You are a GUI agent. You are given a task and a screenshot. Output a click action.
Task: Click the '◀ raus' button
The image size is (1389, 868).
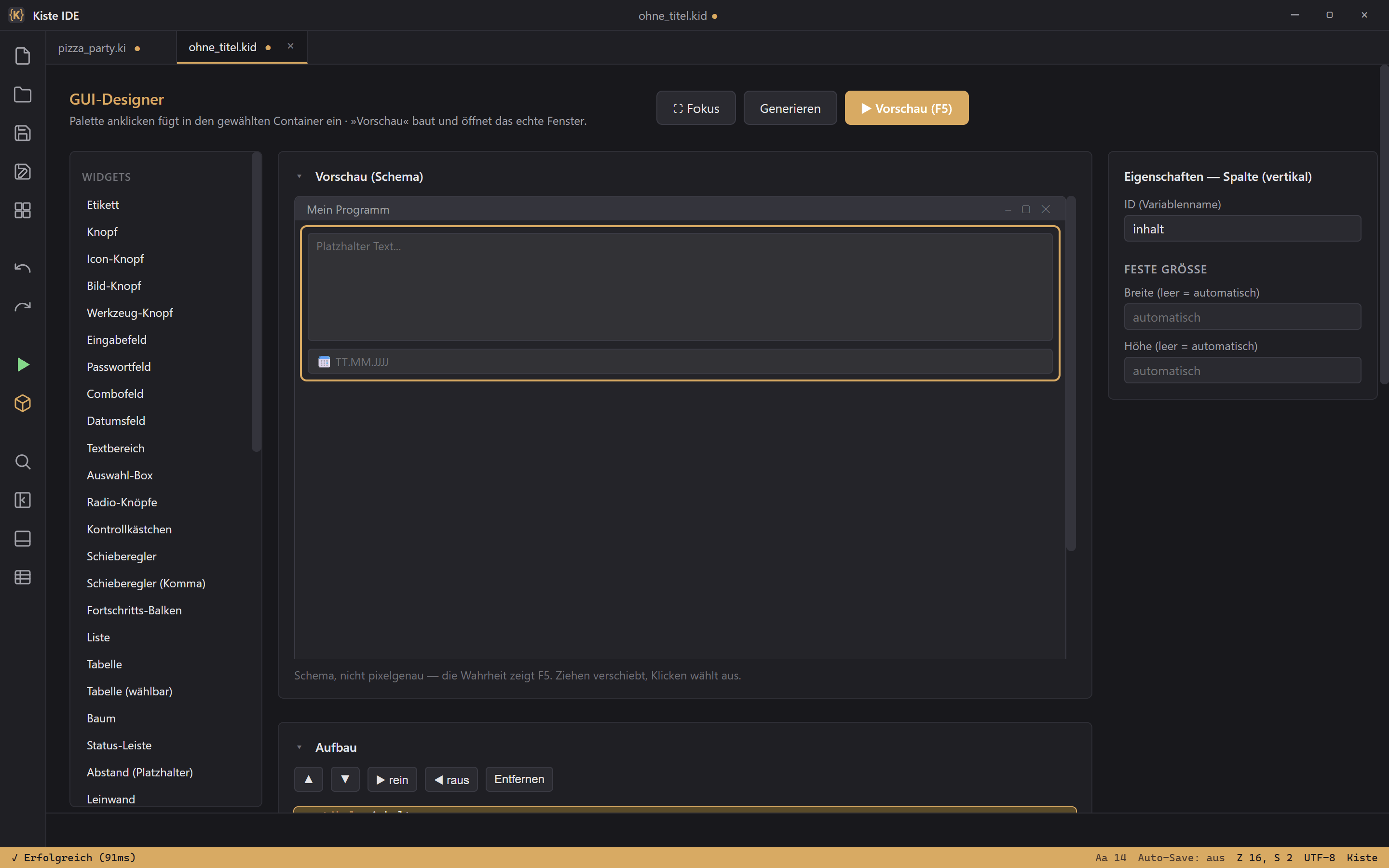(451, 779)
